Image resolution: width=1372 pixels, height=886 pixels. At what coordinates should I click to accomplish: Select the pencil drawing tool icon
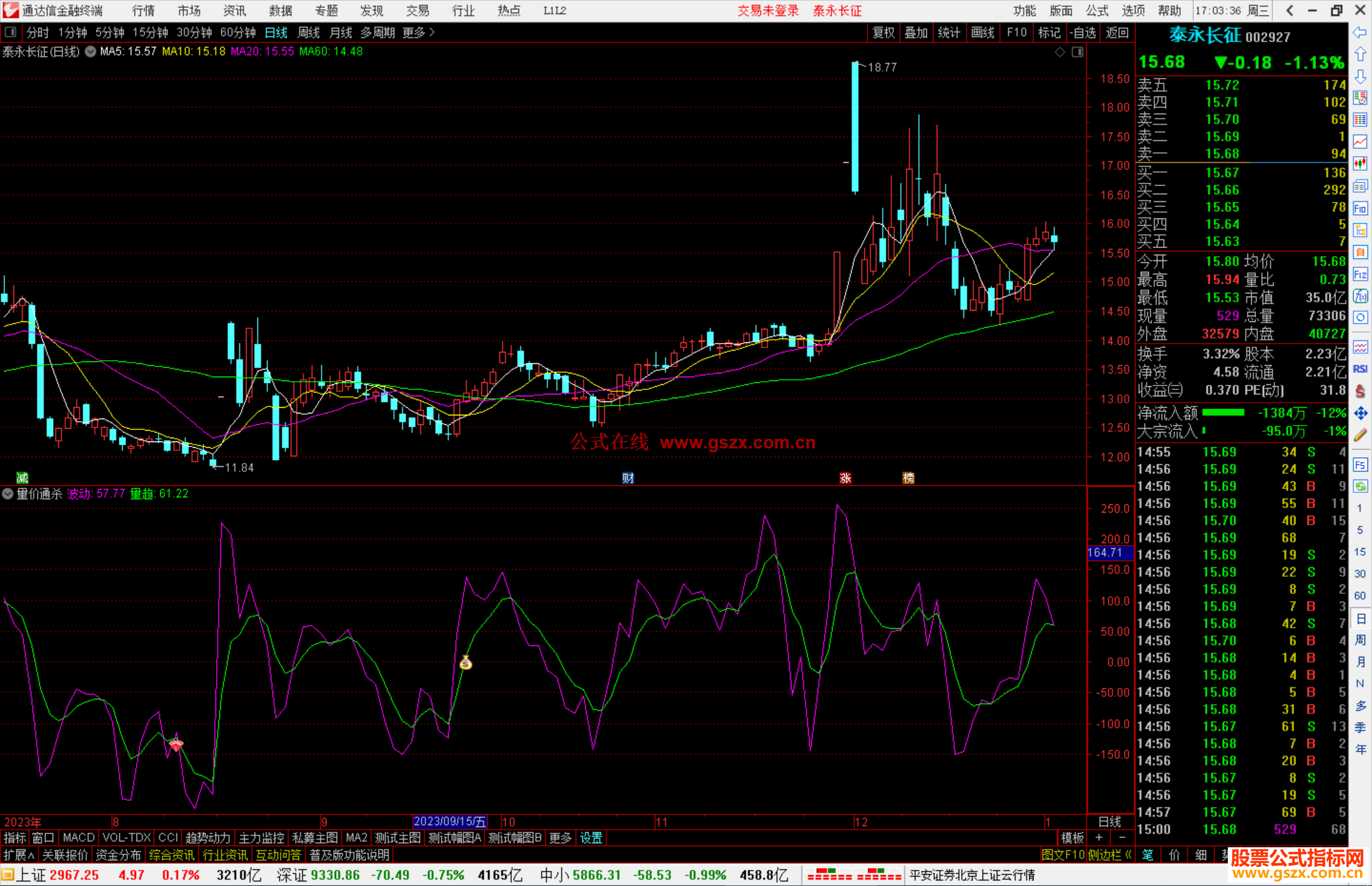tap(1360, 435)
